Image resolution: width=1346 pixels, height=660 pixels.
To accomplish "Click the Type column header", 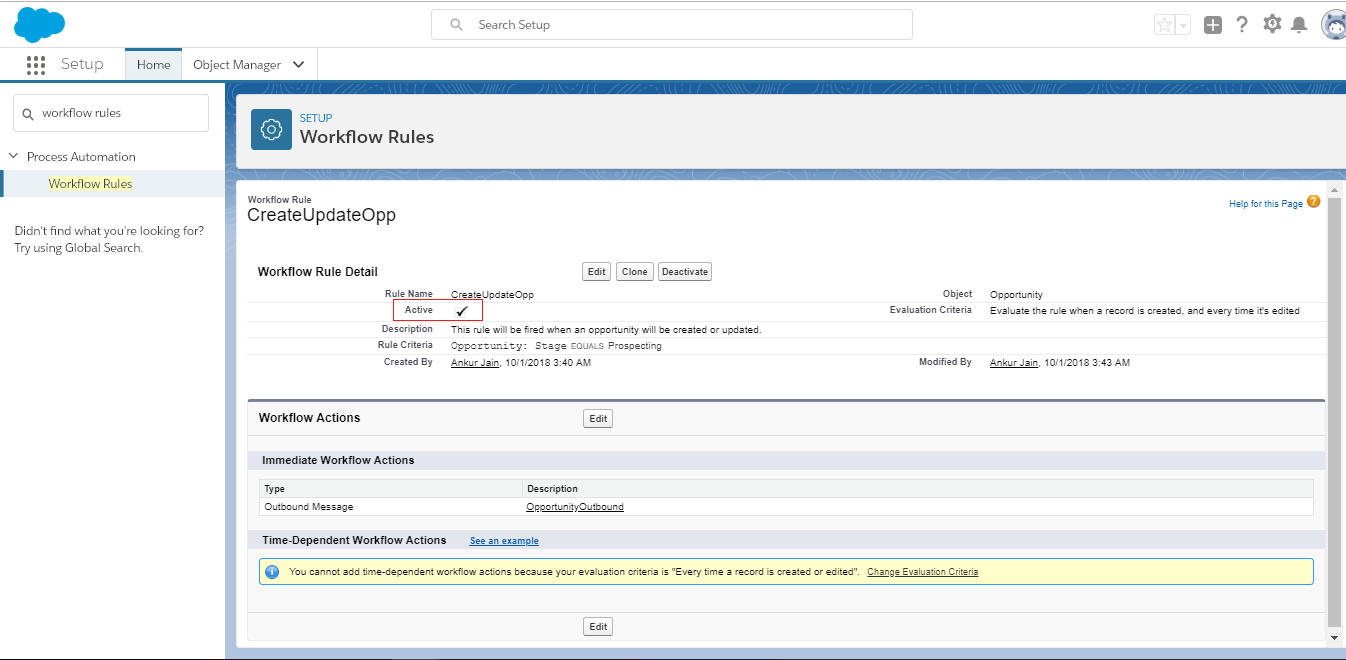I will point(275,489).
